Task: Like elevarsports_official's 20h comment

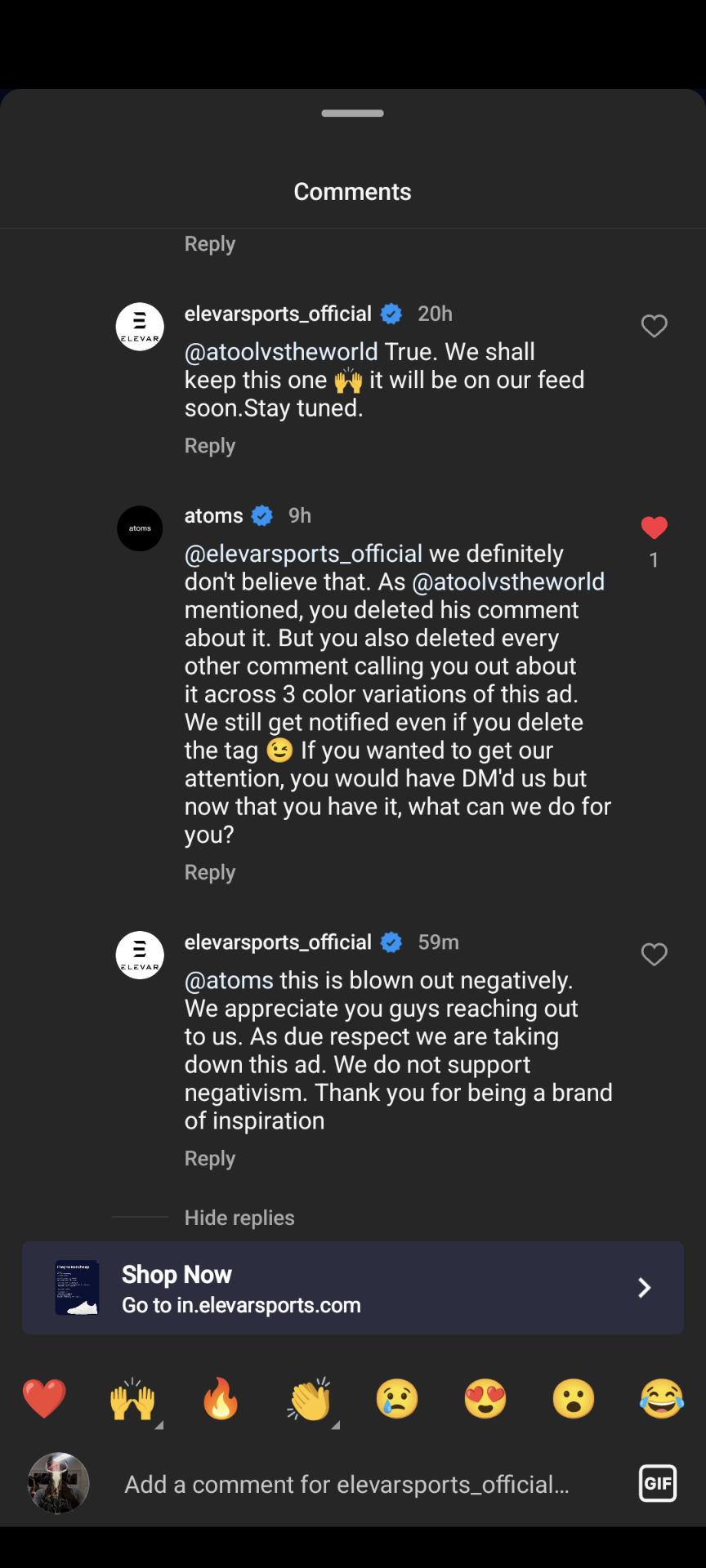Action: (x=655, y=326)
